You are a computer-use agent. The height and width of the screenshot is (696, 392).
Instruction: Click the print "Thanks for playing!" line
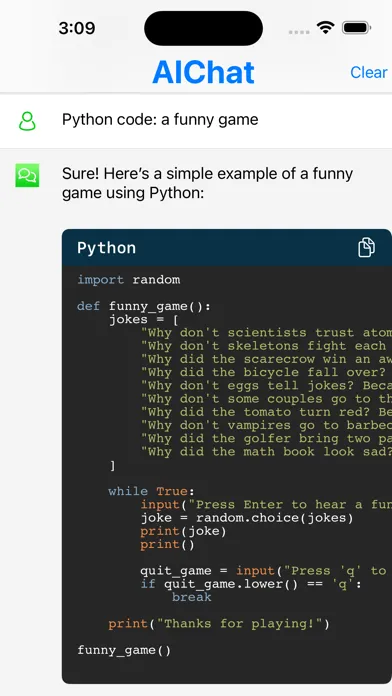pos(219,624)
